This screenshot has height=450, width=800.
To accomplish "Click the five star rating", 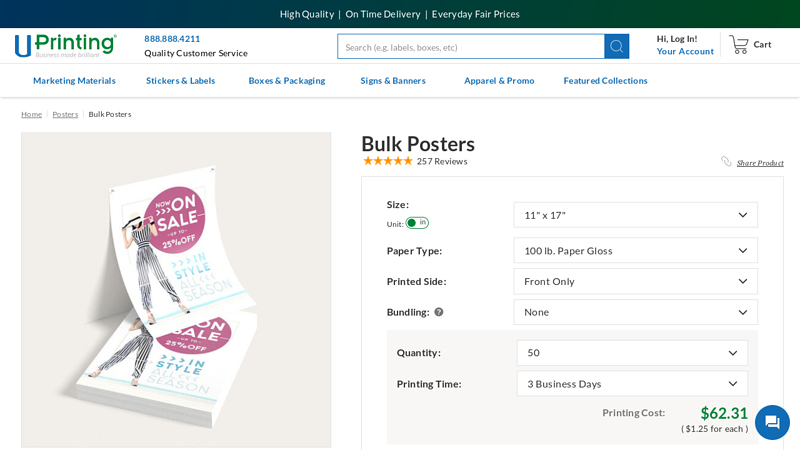I will coord(388,161).
